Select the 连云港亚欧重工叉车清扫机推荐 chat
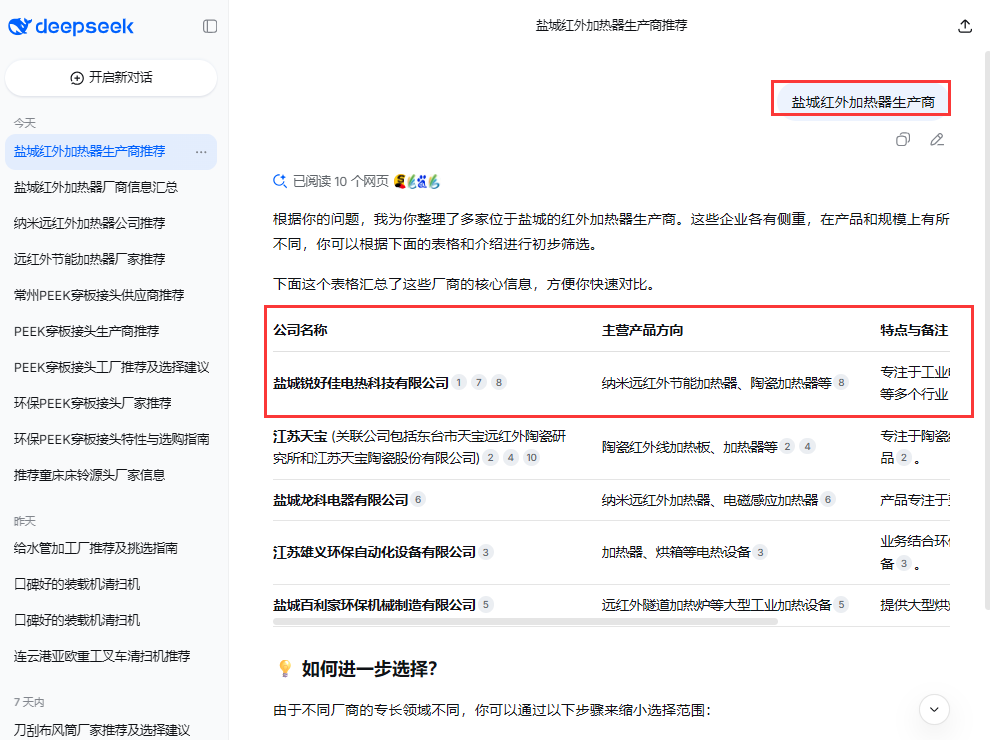The height and width of the screenshot is (740, 990). [102, 656]
